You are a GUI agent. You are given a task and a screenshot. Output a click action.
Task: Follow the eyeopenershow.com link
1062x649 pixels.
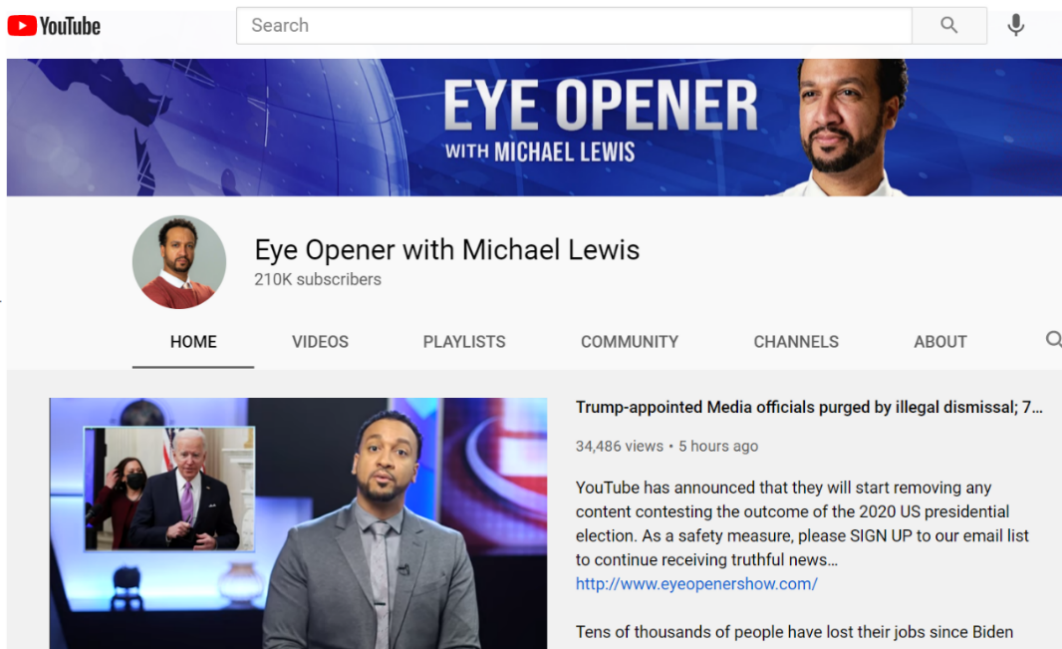click(x=696, y=584)
